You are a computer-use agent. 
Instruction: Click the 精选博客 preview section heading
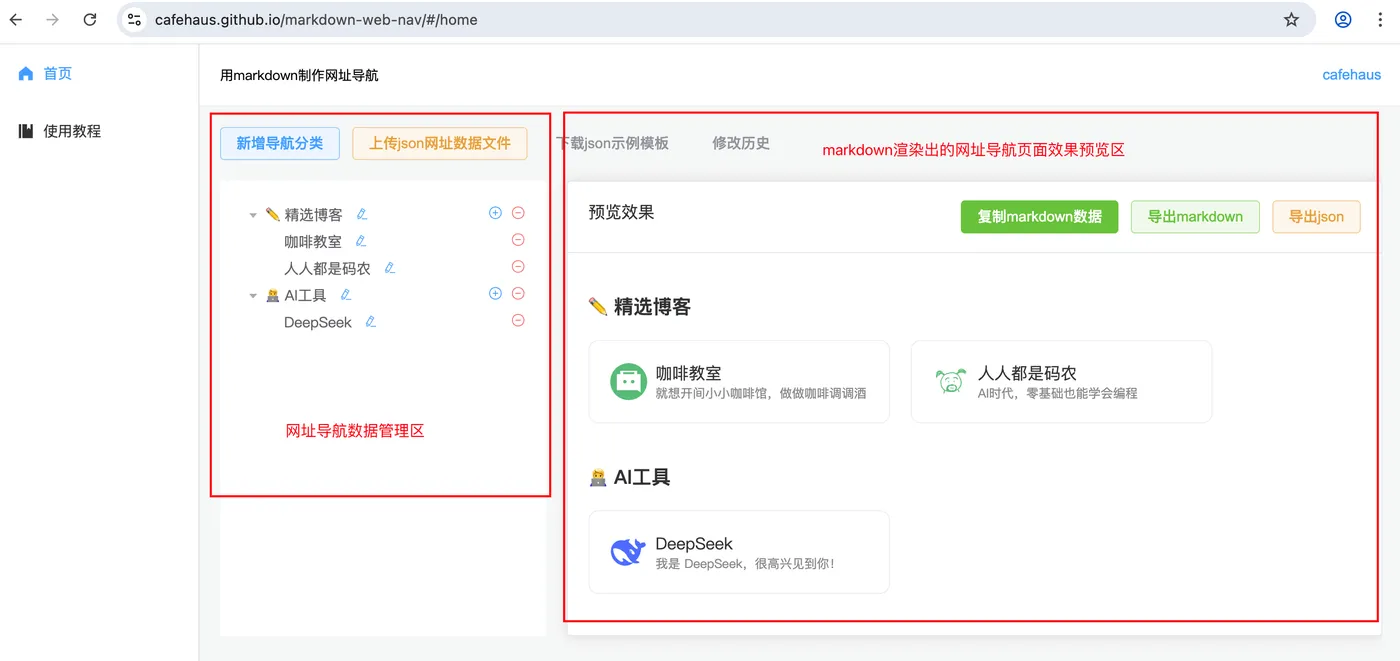pos(639,307)
